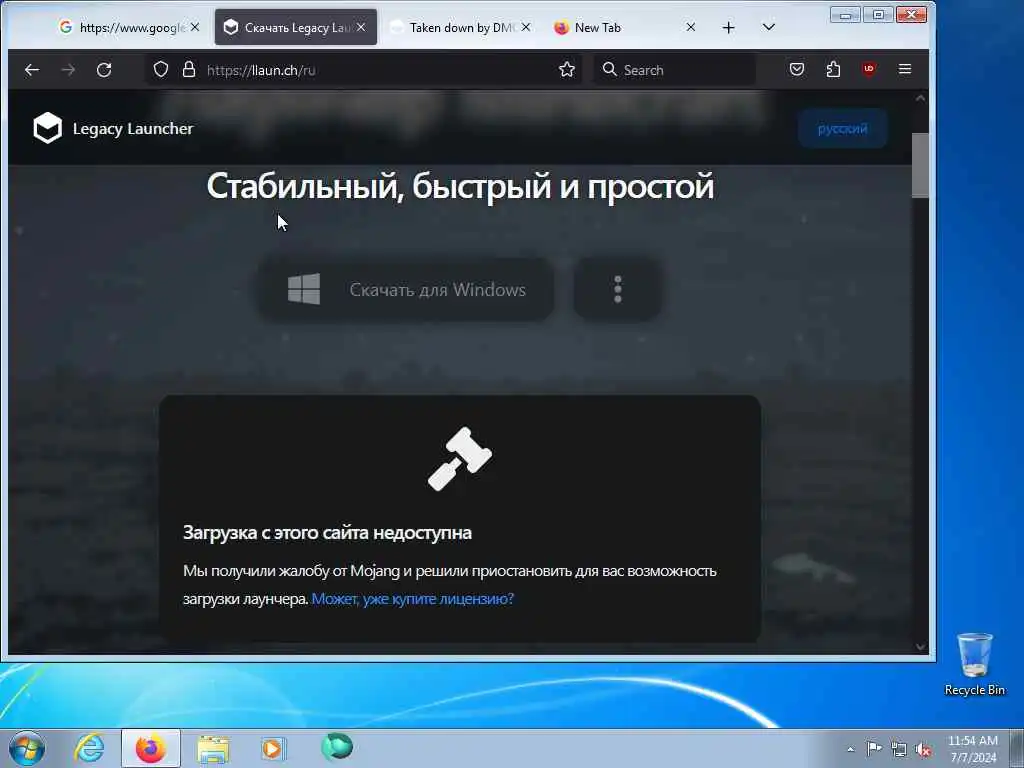This screenshot has height=768, width=1024.
Task: Click the scrollbar up arrow
Action: click(920, 98)
